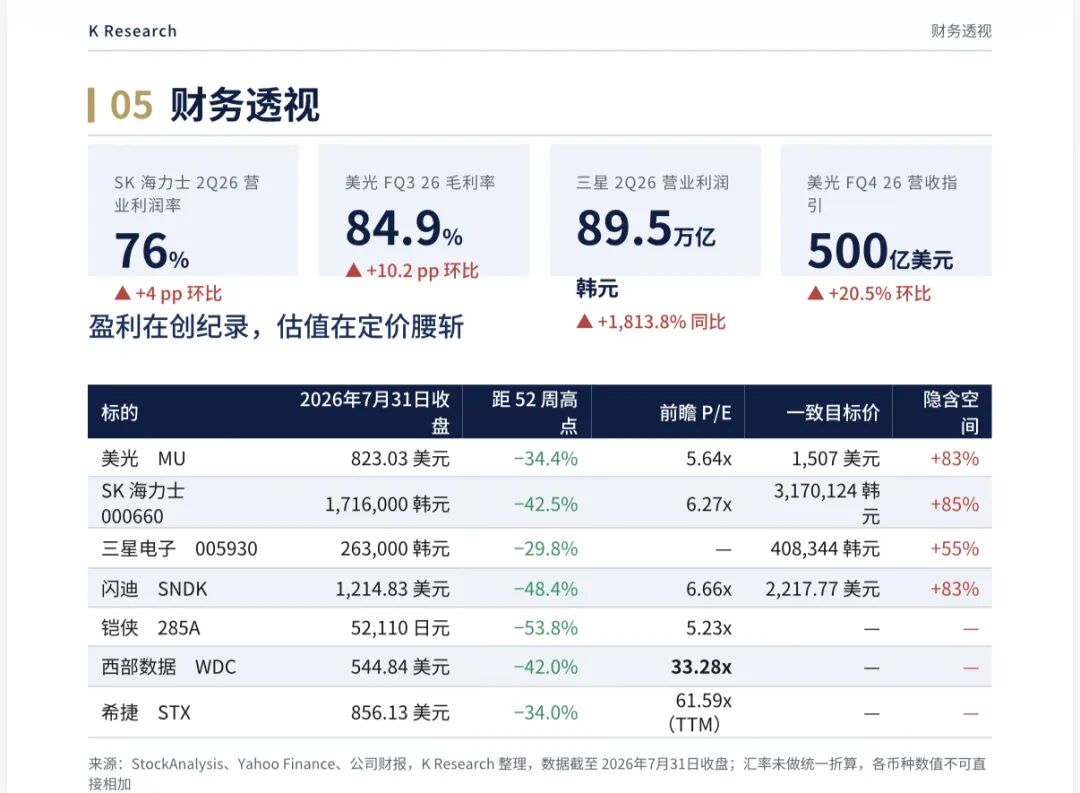
Task: Click the 5.64x P/E value
Action: pyautogui.click(x=709, y=458)
